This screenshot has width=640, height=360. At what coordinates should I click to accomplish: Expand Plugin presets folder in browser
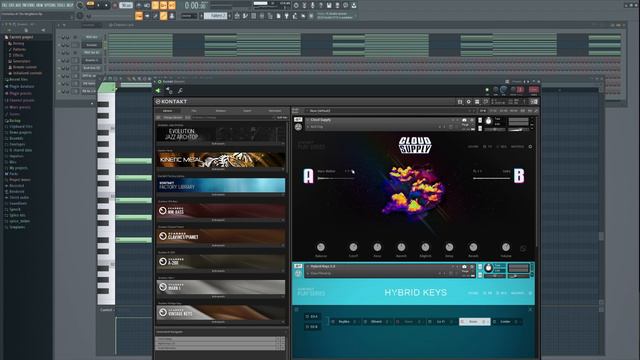click(x=20, y=93)
